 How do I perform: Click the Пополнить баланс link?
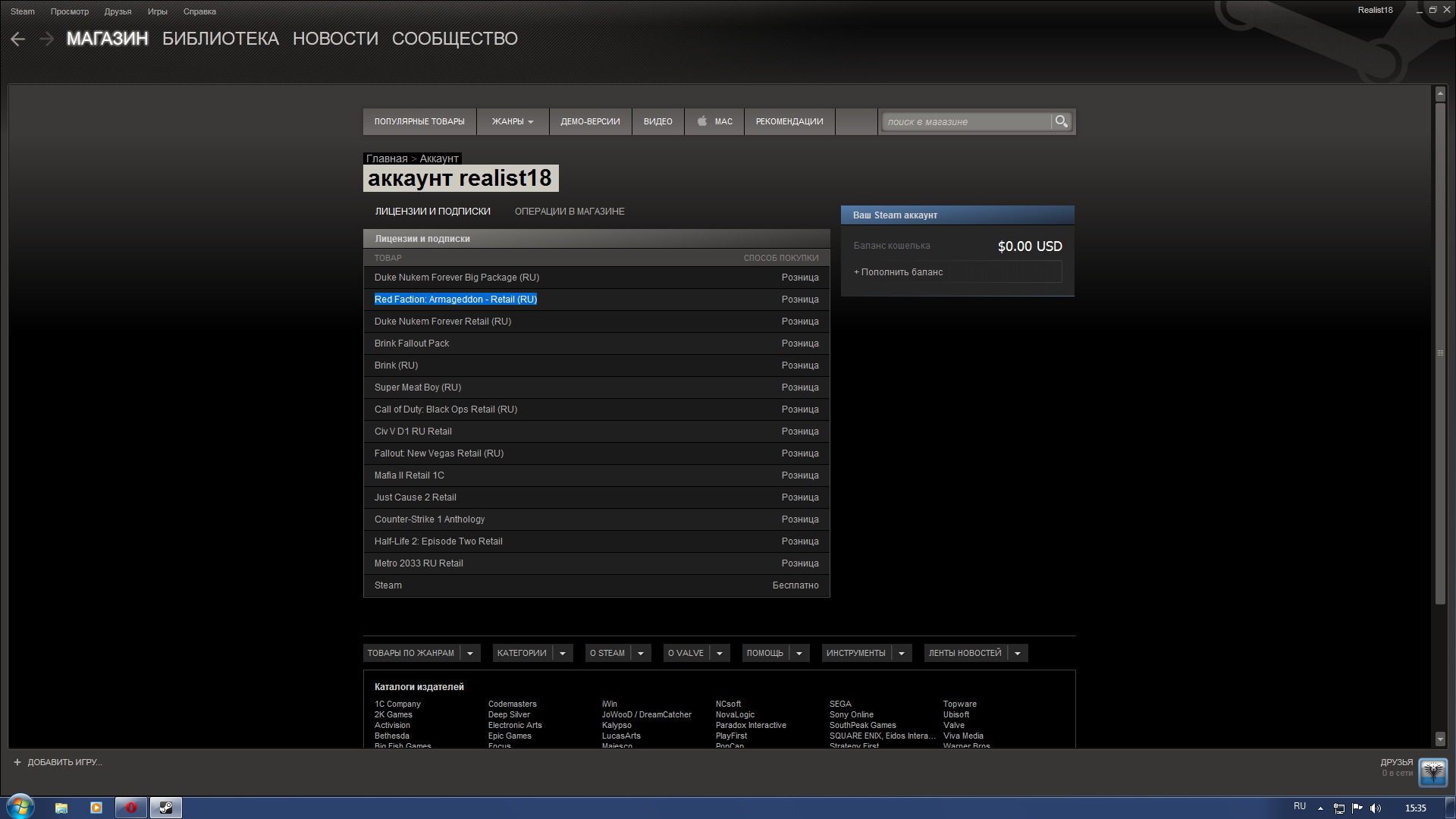pos(899,272)
